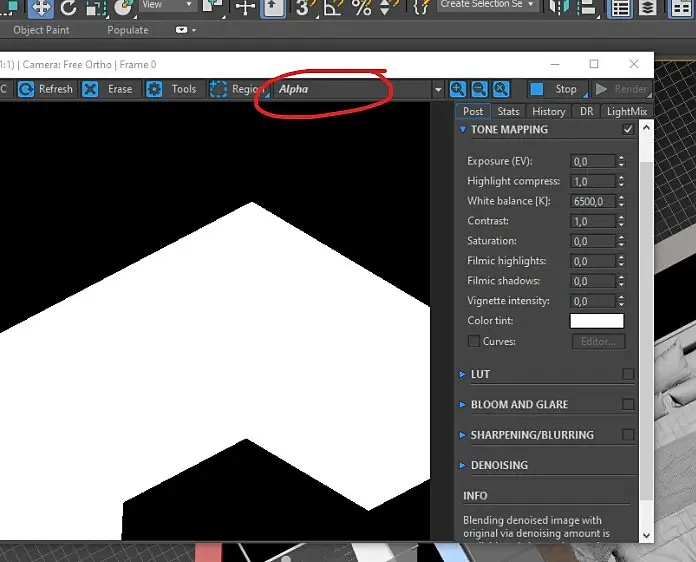Activate the Region render selection icon
The image size is (696, 562).
point(219,89)
